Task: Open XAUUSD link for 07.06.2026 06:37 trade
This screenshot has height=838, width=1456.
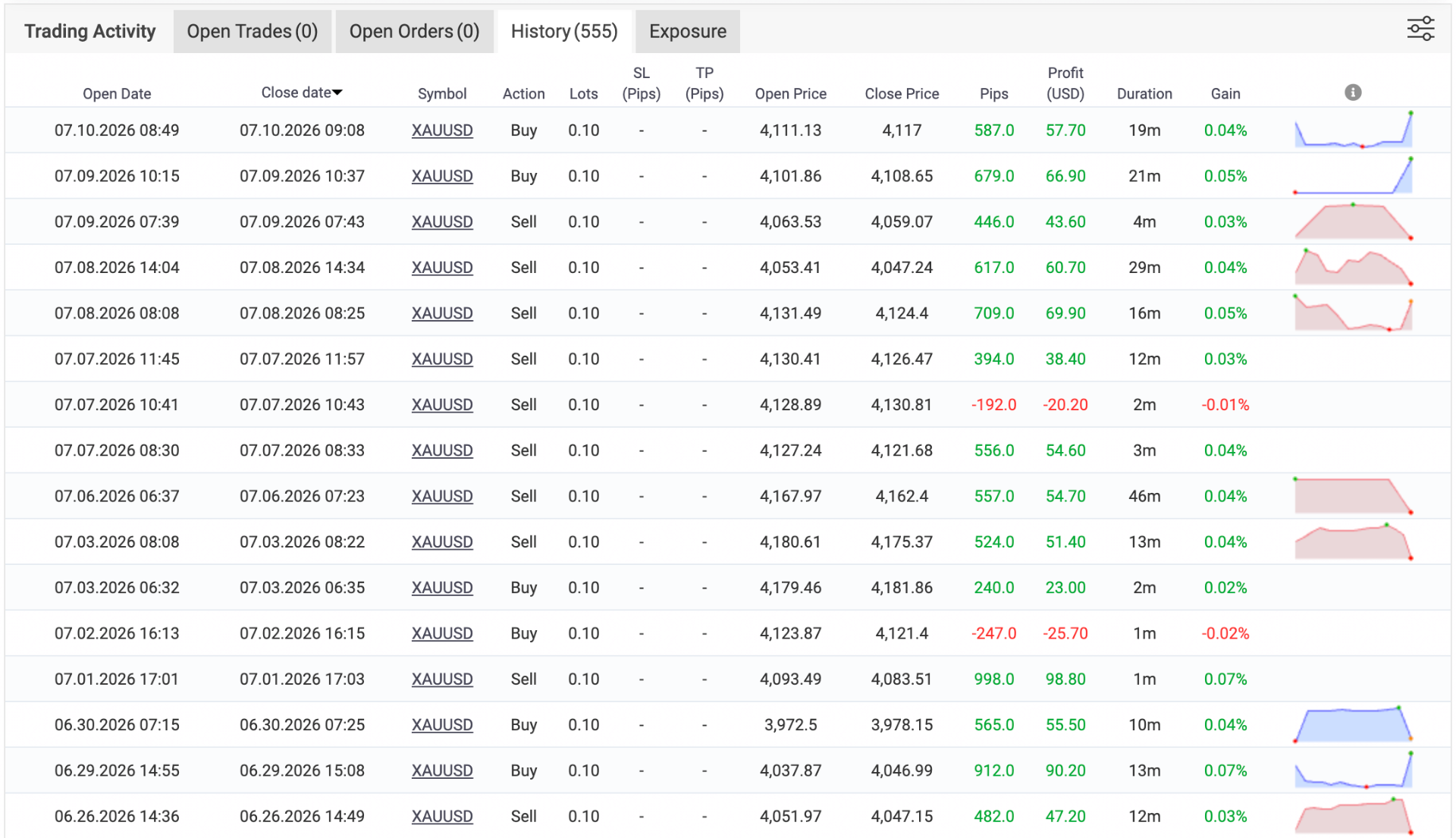Action: 442,497
